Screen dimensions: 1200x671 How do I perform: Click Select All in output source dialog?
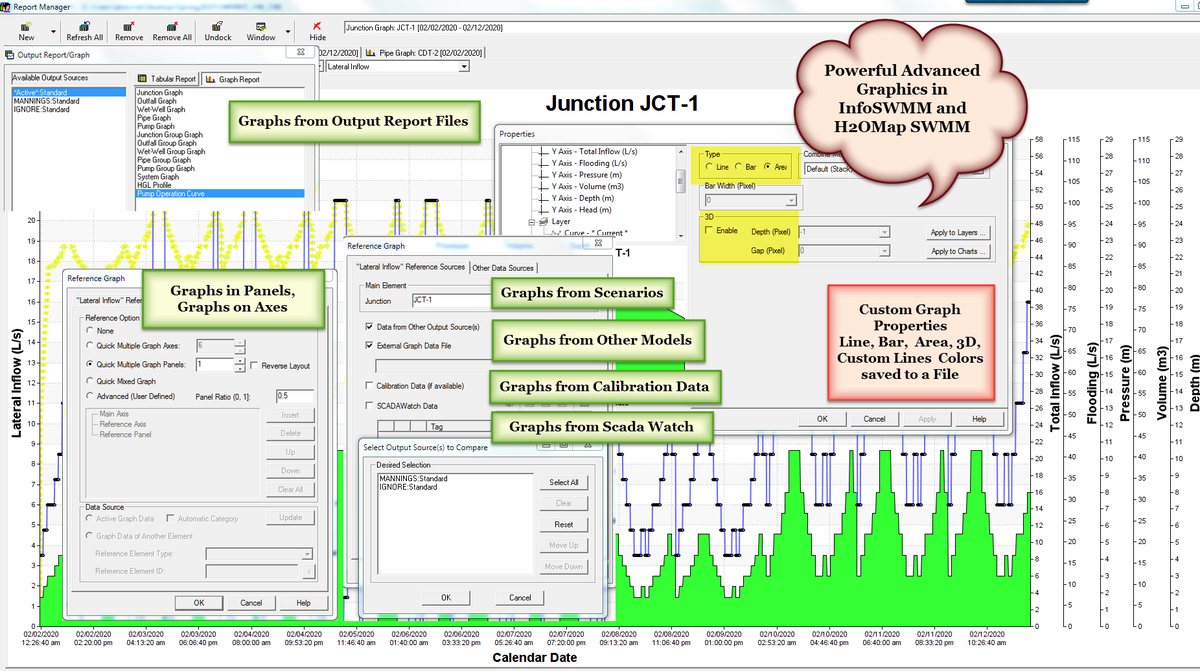[564, 482]
